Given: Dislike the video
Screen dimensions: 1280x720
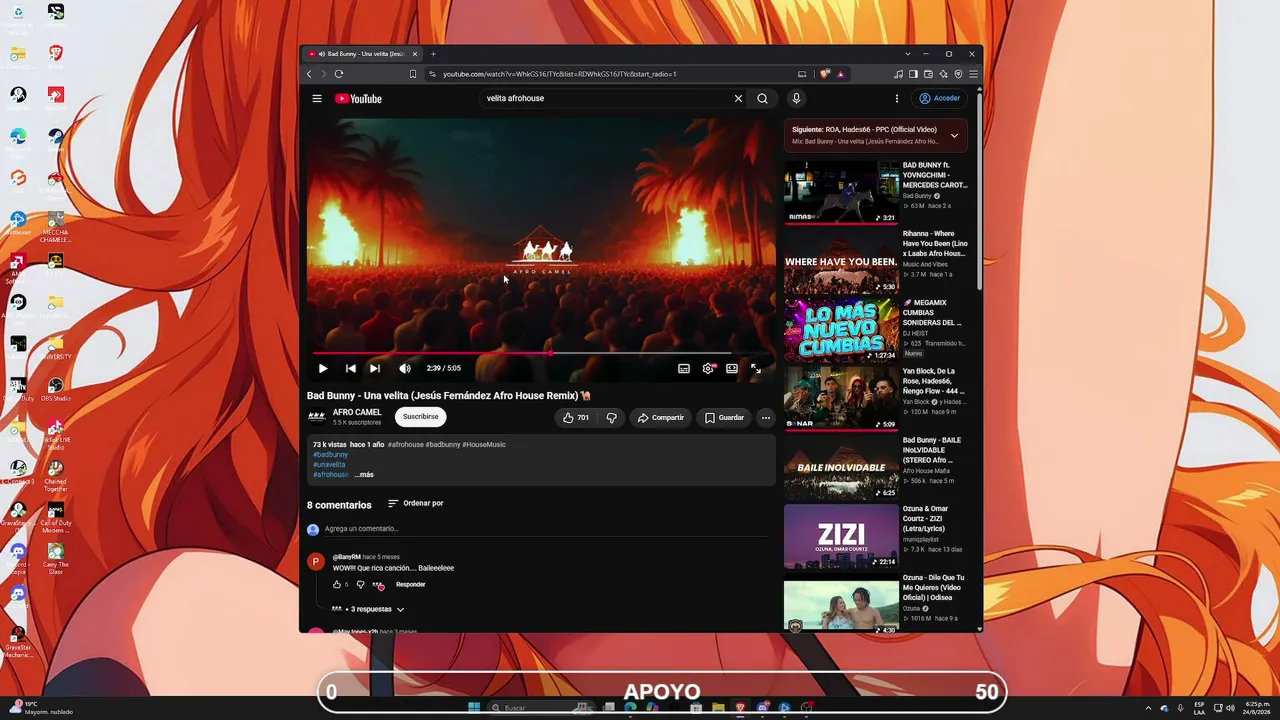Looking at the screenshot, I should point(611,417).
